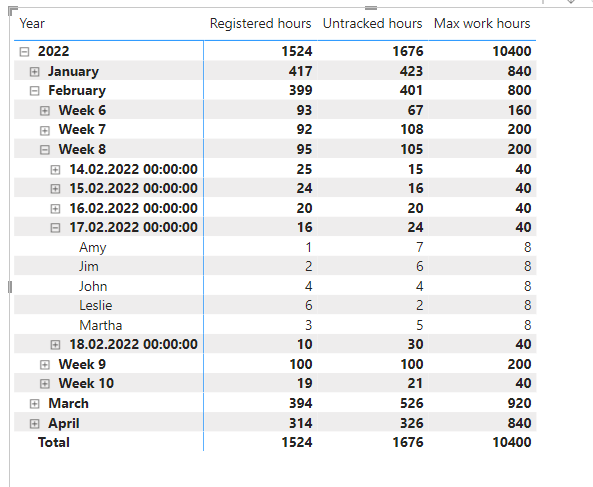
Task: Collapse the 17.02.2022 date row
Action: tap(55, 228)
